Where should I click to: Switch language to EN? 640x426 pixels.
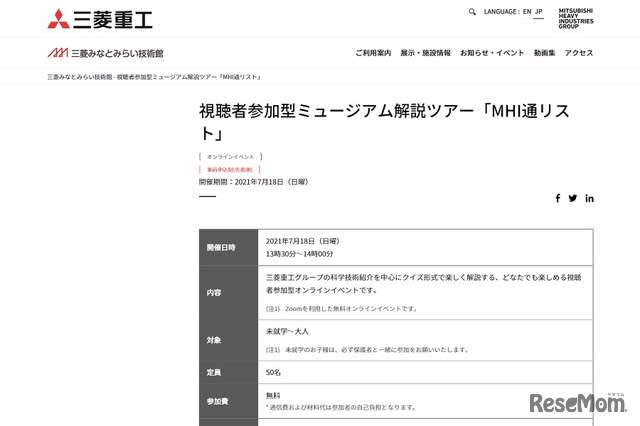click(527, 12)
